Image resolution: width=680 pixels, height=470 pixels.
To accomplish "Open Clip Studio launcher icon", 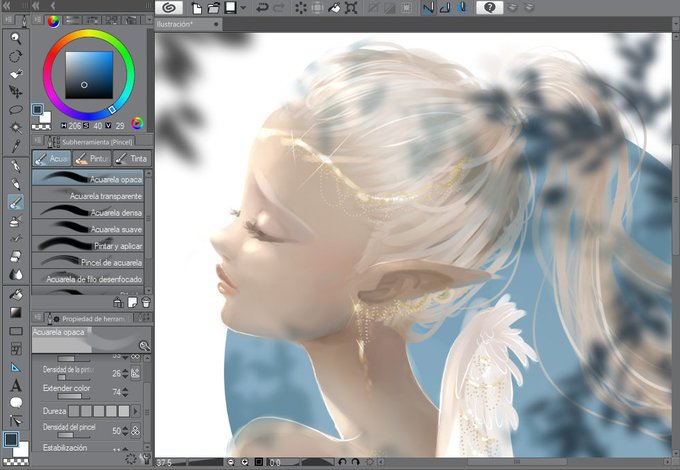I will point(169,8).
